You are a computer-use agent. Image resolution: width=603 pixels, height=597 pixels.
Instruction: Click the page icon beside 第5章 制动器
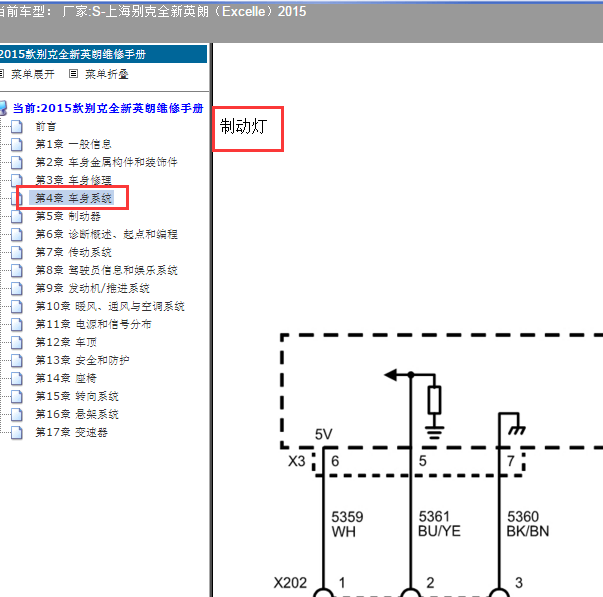(x=17, y=216)
